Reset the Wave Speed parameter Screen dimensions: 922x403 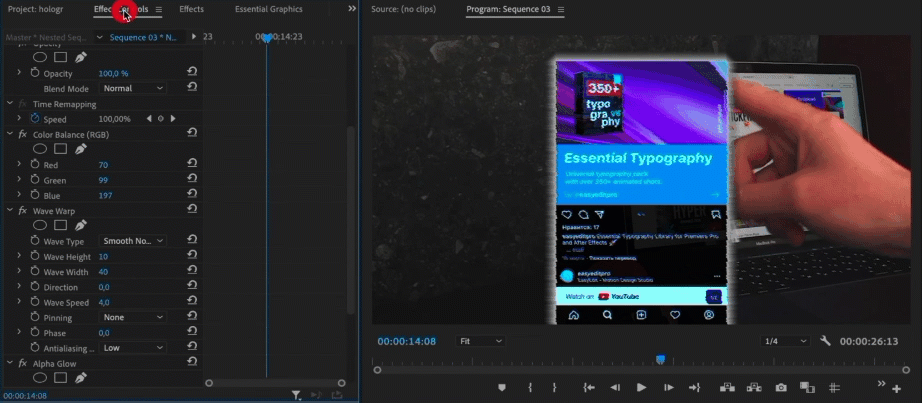pyautogui.click(x=192, y=301)
